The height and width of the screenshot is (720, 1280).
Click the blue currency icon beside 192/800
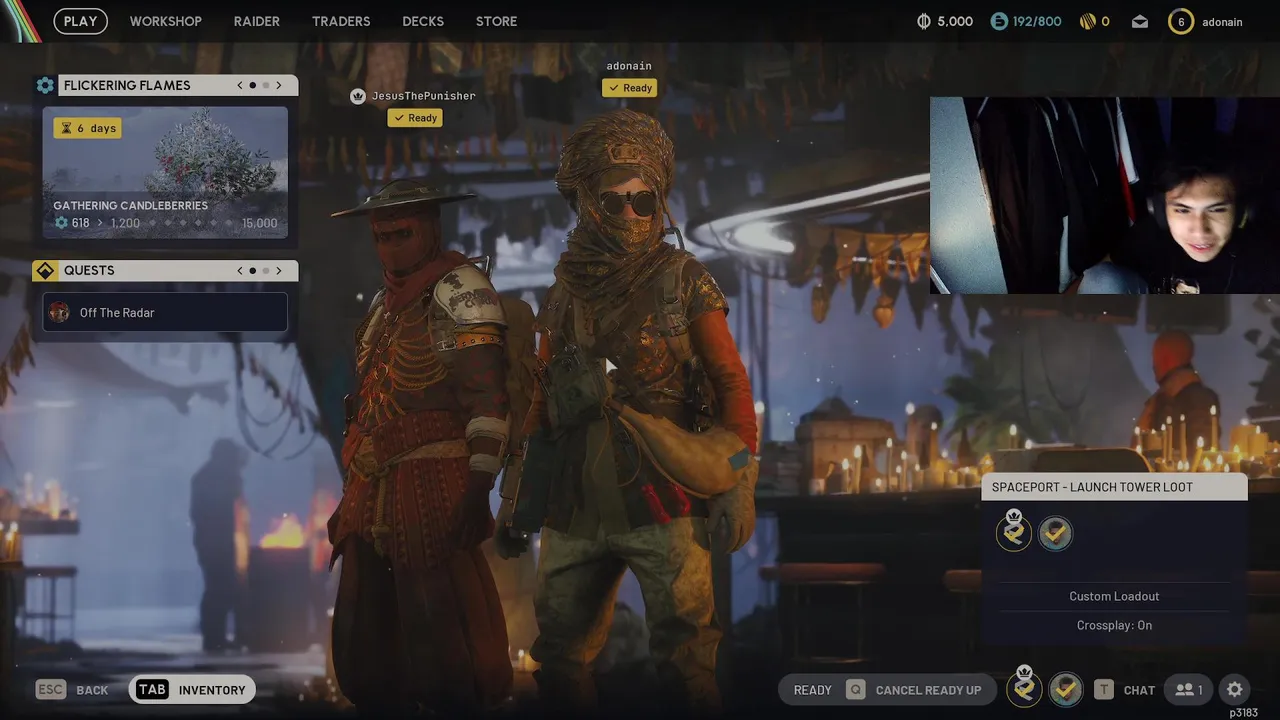998,21
